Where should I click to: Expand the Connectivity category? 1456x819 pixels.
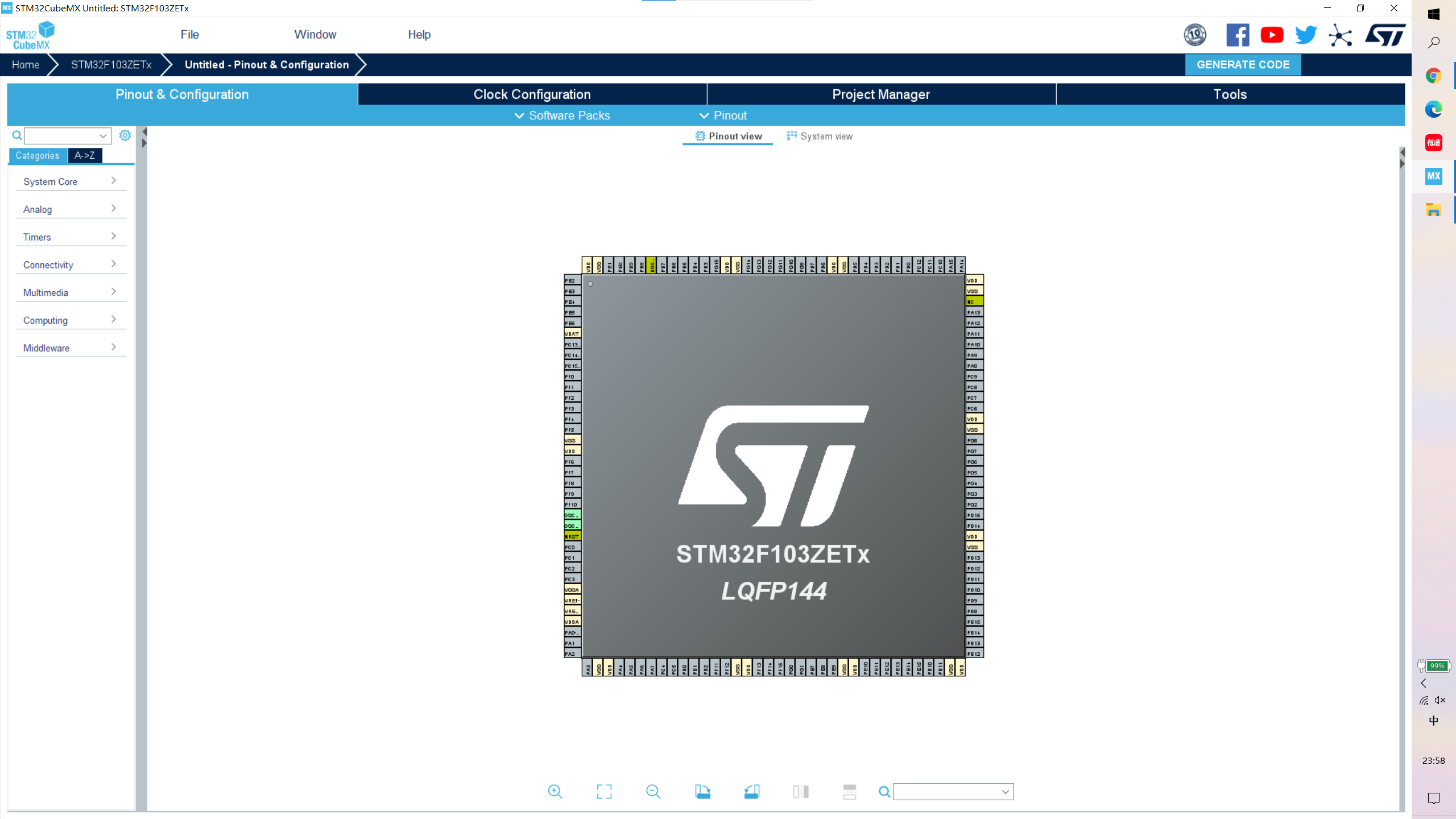coord(71,264)
